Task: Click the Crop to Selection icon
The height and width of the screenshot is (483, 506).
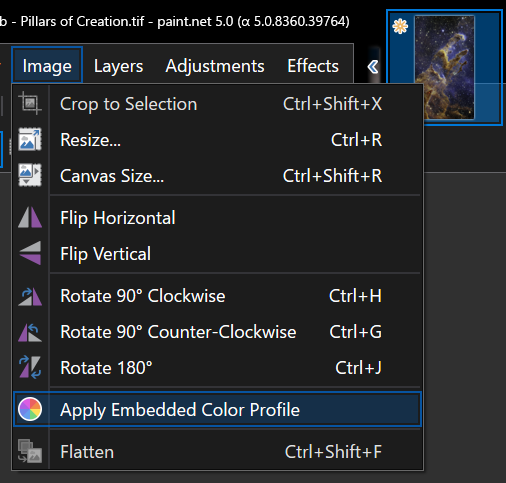Action: (30, 103)
